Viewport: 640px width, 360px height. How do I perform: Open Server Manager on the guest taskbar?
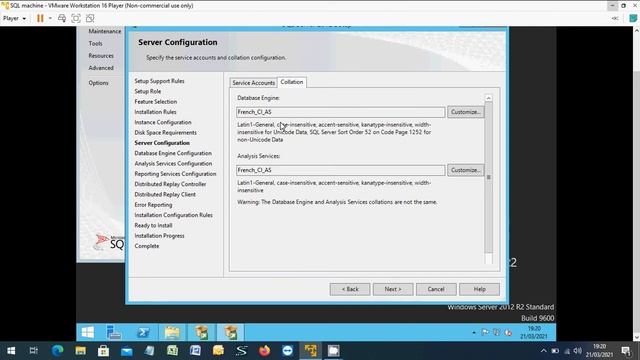114,332
